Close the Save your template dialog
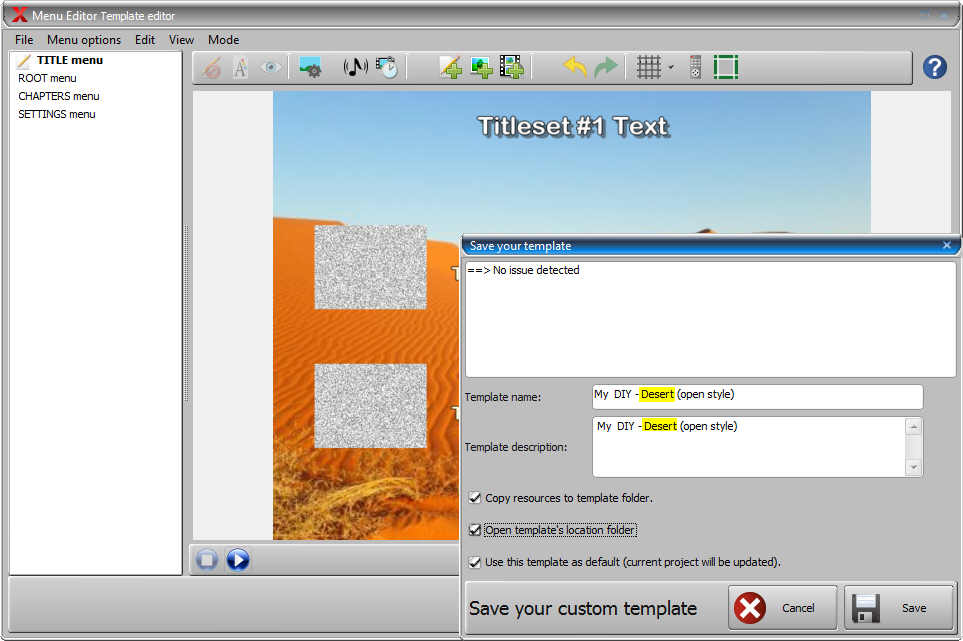 (x=946, y=245)
